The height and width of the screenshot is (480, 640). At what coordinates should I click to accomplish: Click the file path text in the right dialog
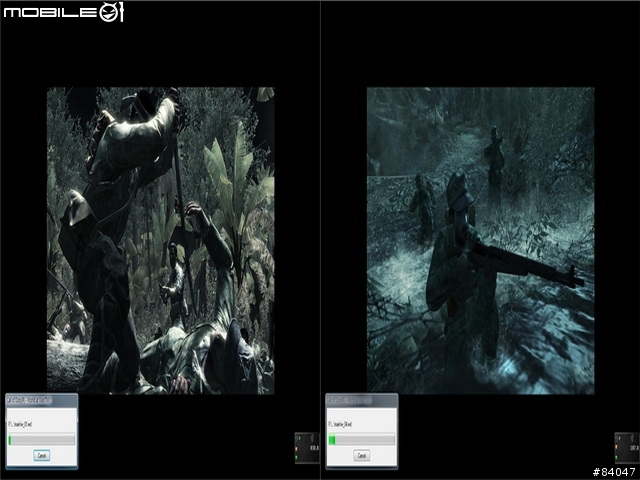(x=340, y=424)
